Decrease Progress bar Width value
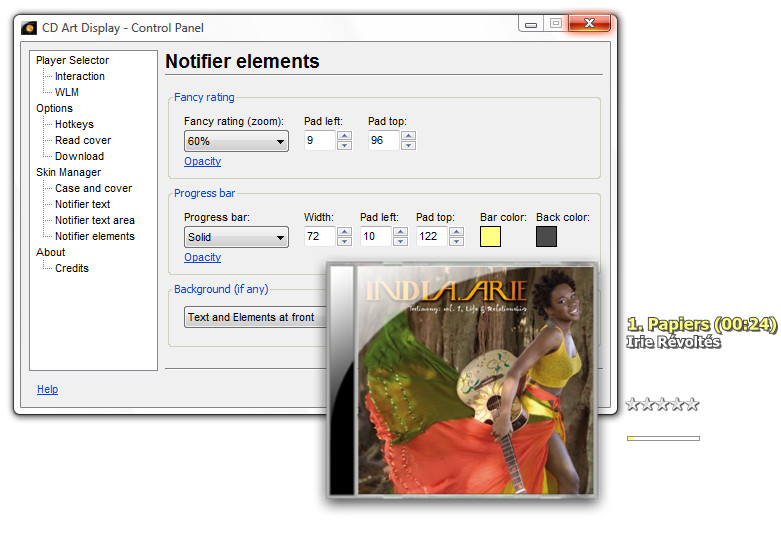This screenshot has height=543, width=781. (344, 242)
